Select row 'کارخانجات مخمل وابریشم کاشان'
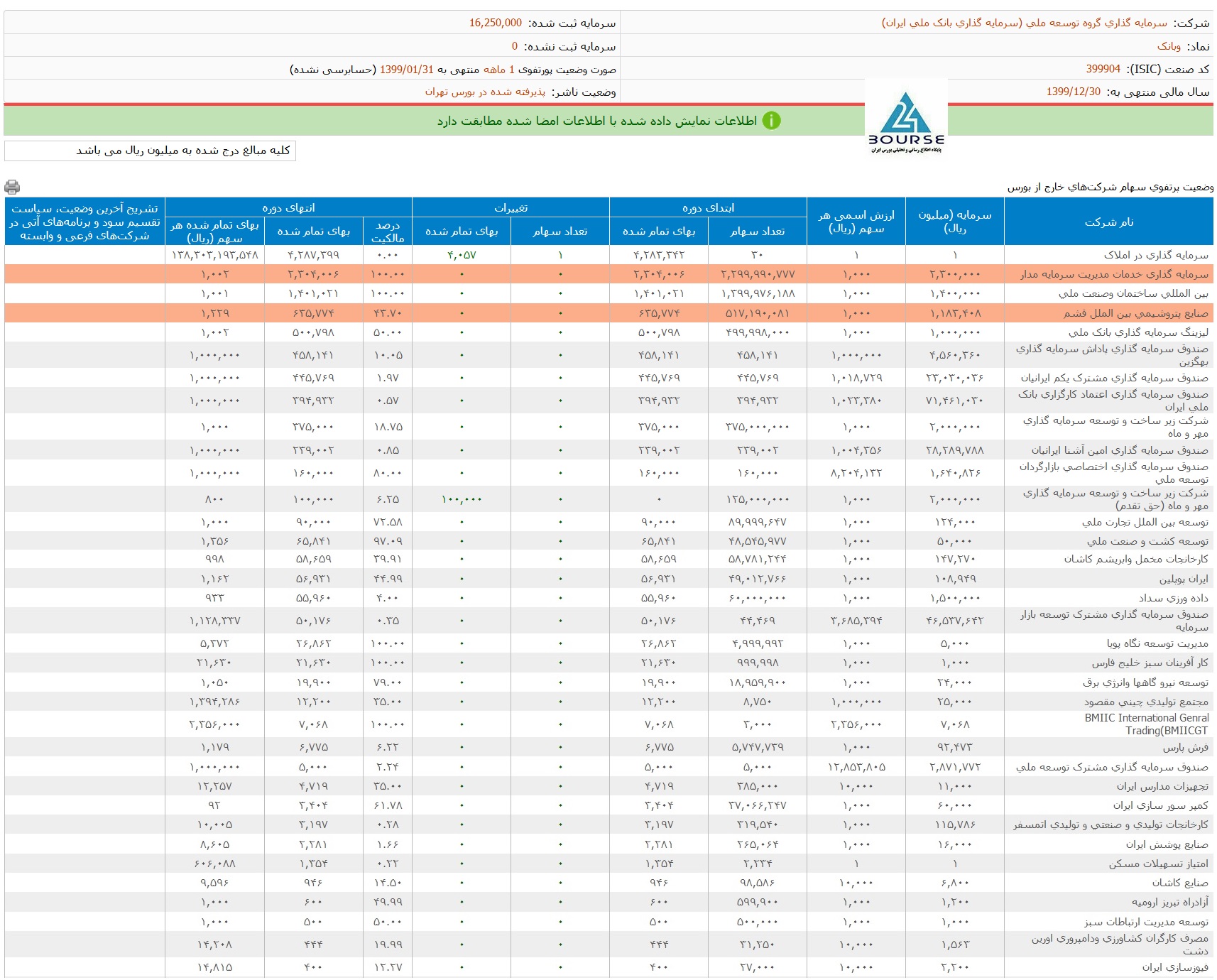The width and height of the screenshot is (1217, 980). (x=609, y=560)
